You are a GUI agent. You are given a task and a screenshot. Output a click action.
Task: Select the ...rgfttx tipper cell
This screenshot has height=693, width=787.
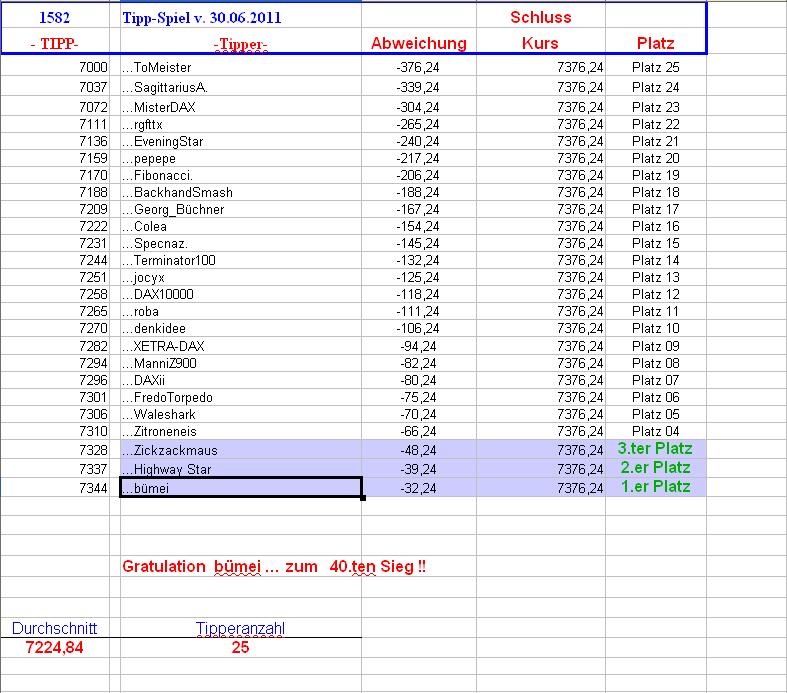tap(240, 124)
